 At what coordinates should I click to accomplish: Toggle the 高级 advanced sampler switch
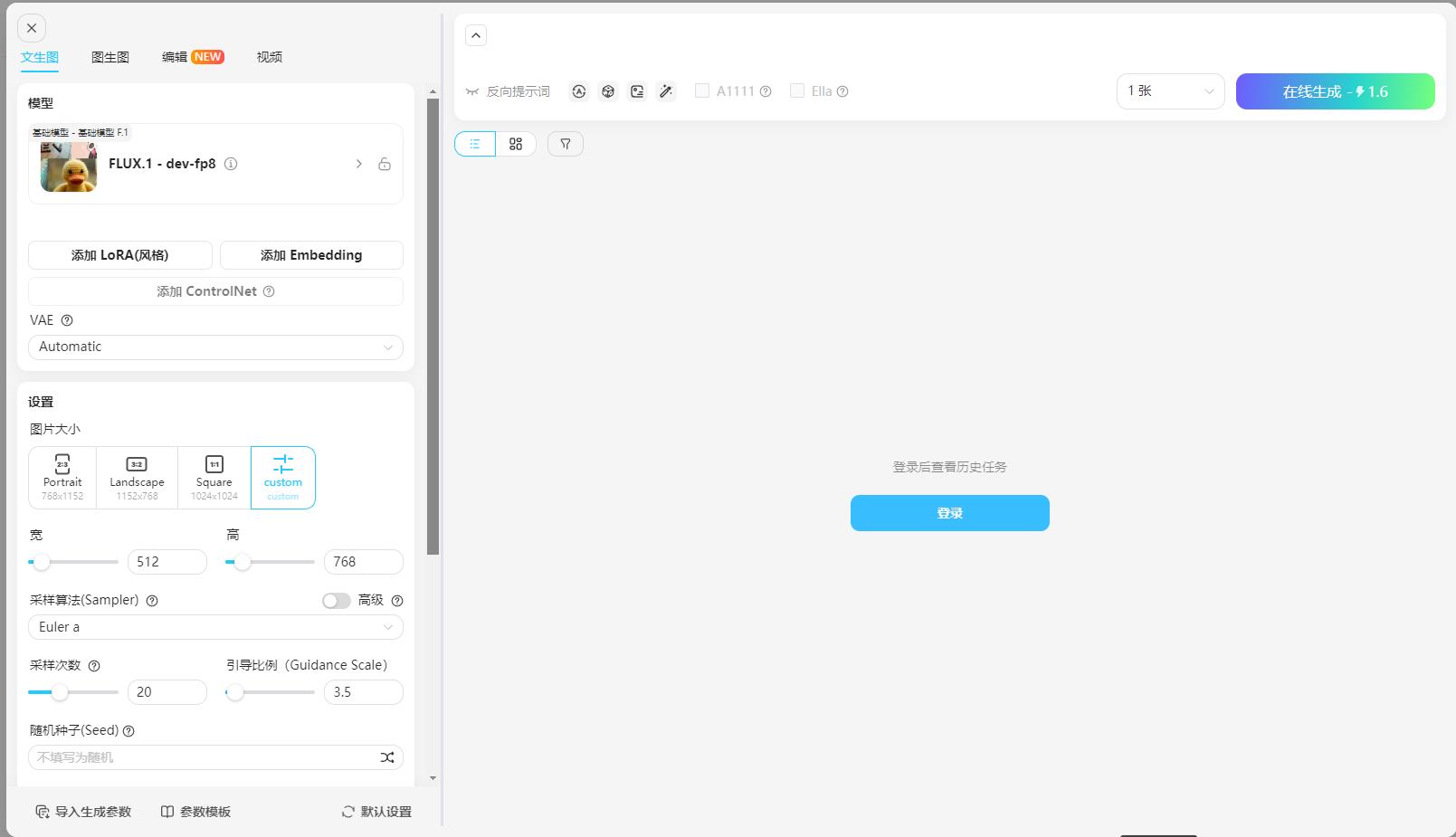pyautogui.click(x=336, y=601)
